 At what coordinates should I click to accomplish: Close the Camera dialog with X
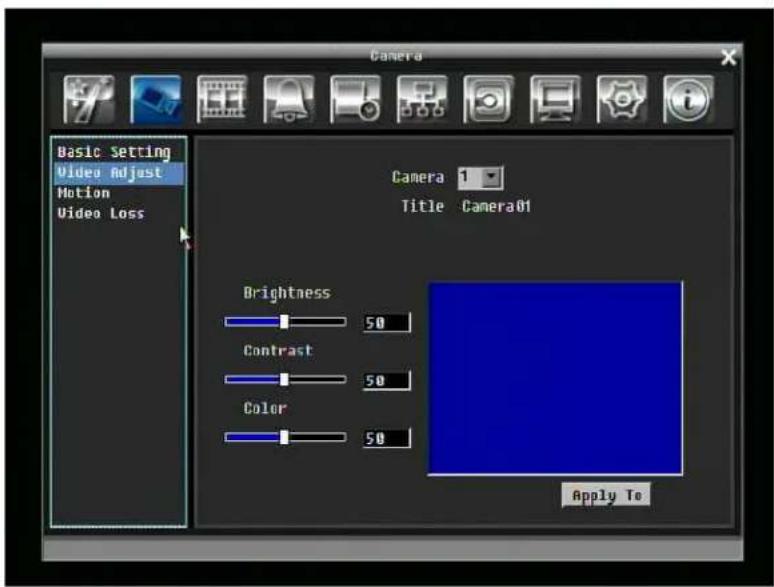point(729,57)
